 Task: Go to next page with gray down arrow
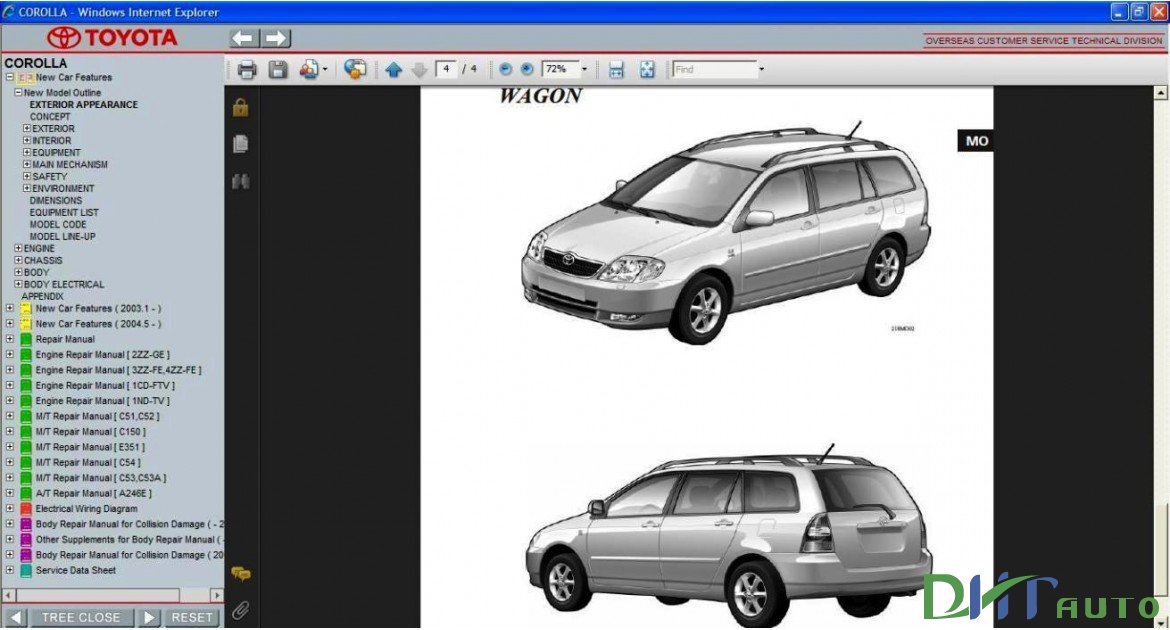pos(419,70)
